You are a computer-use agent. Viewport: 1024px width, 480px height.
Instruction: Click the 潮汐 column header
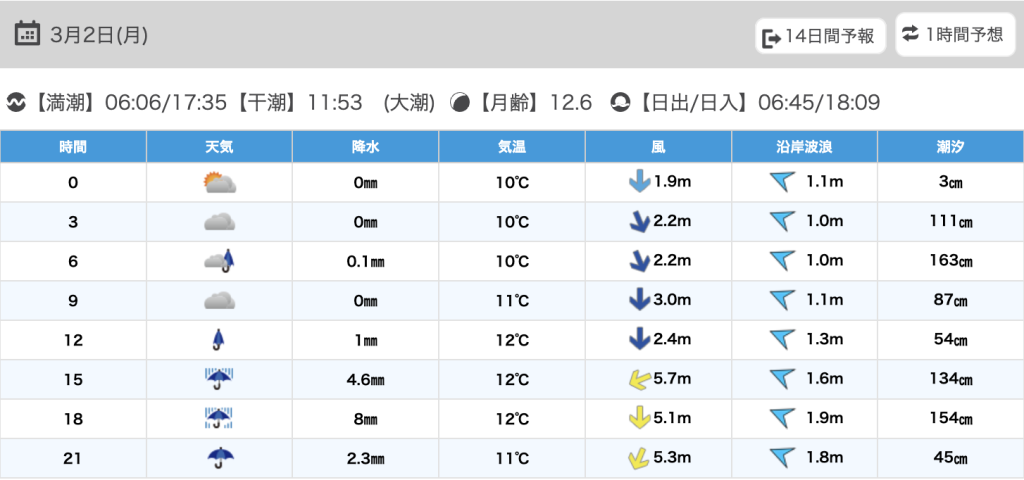point(950,147)
